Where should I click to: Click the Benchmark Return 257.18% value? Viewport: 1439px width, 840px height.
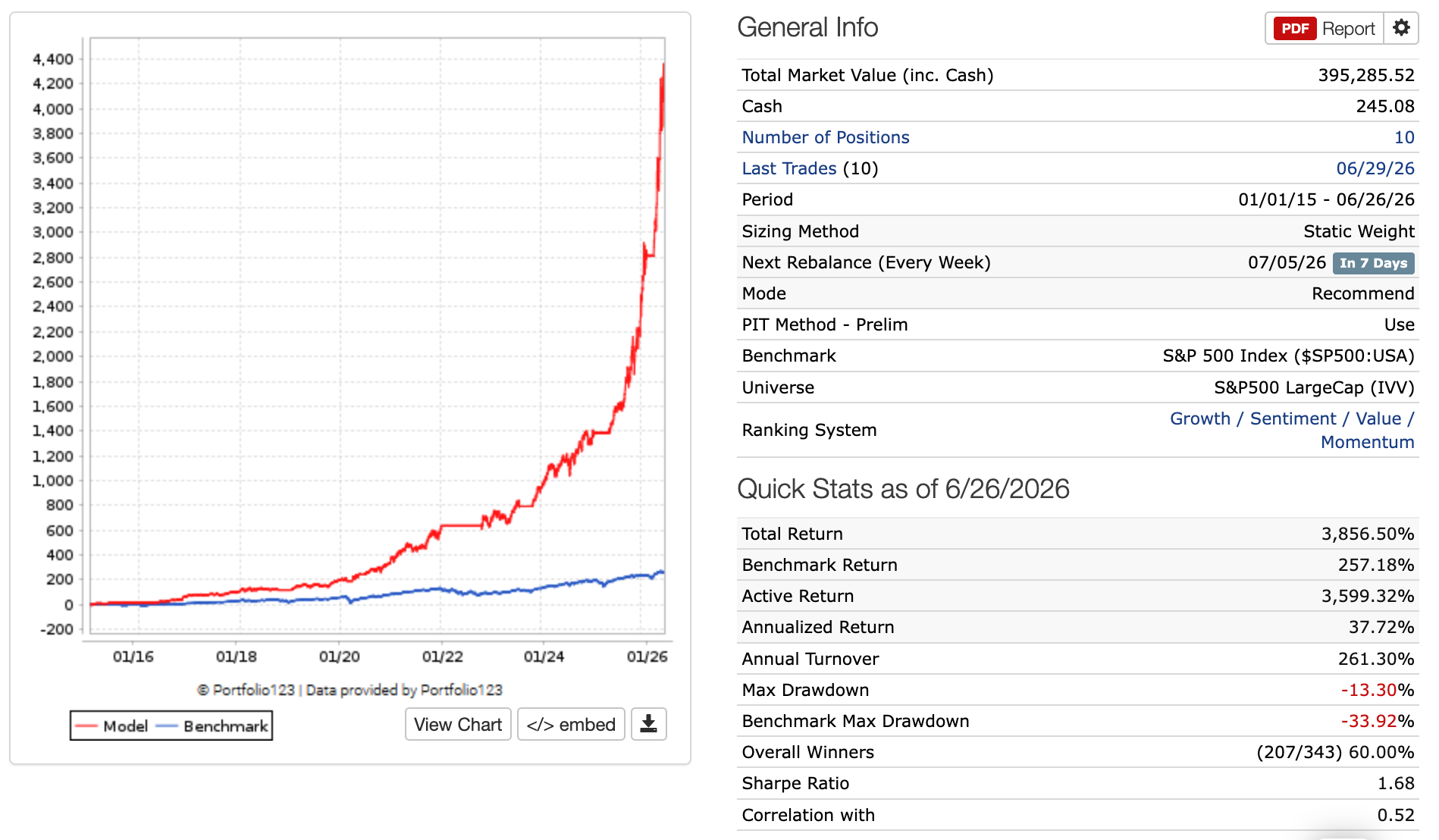point(1375,565)
